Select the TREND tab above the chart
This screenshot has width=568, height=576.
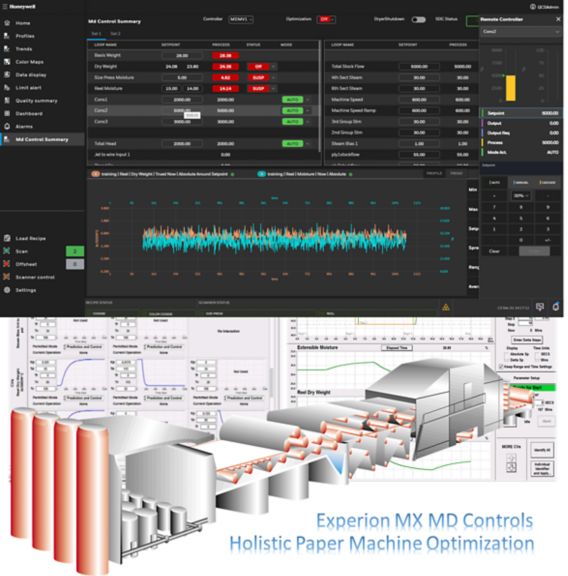coord(456,173)
